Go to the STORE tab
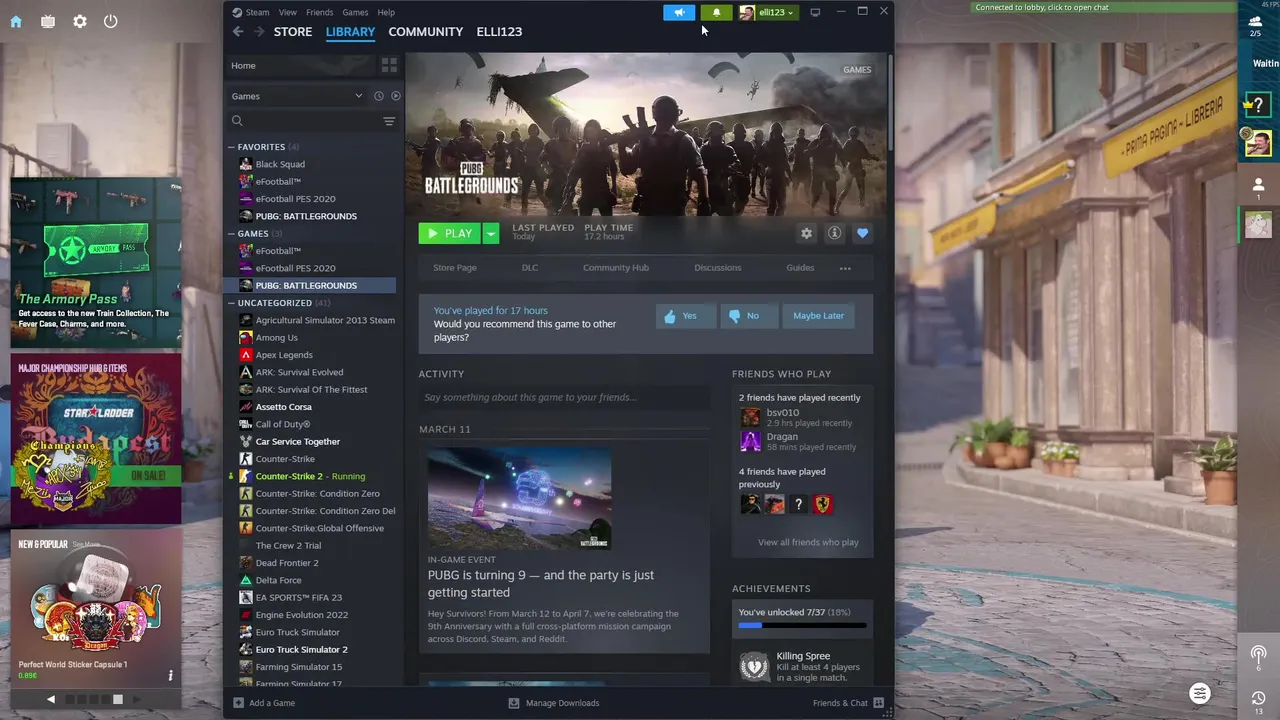 pos(293,32)
